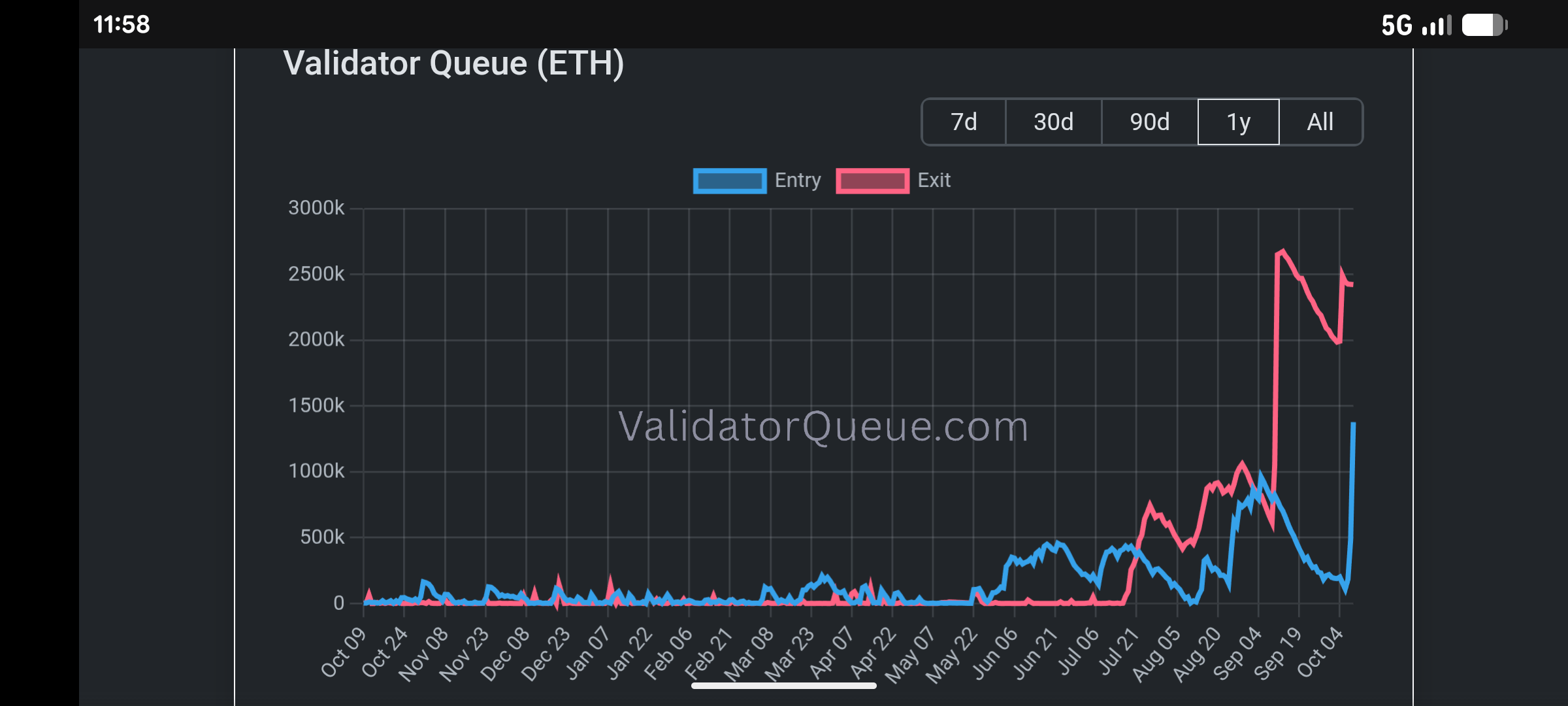Show All time range data
The image size is (1568, 706).
point(1320,122)
